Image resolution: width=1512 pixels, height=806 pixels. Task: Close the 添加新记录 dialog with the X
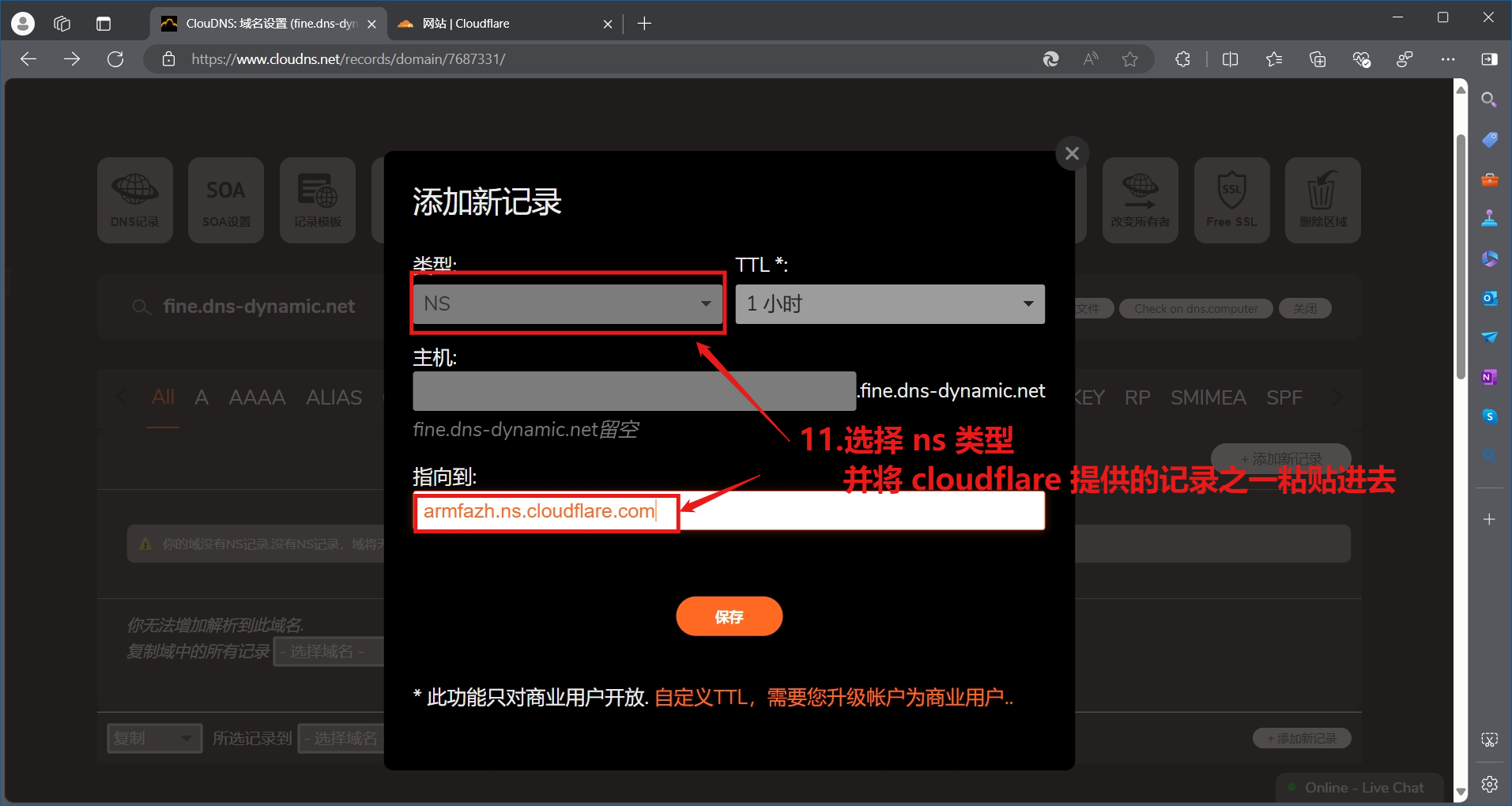(1072, 153)
